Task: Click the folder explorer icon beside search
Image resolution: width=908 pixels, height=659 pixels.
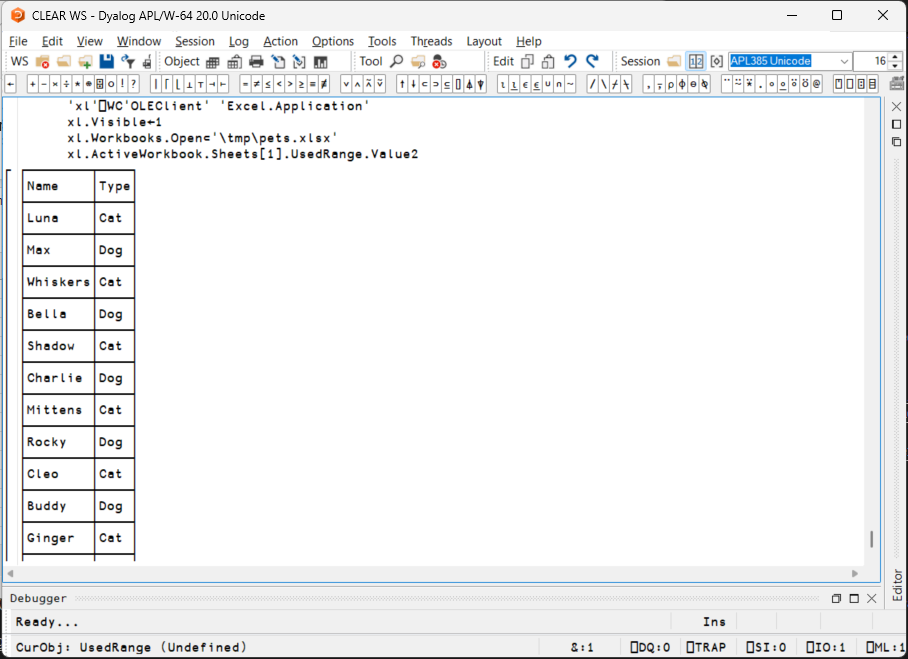Action: point(418,61)
